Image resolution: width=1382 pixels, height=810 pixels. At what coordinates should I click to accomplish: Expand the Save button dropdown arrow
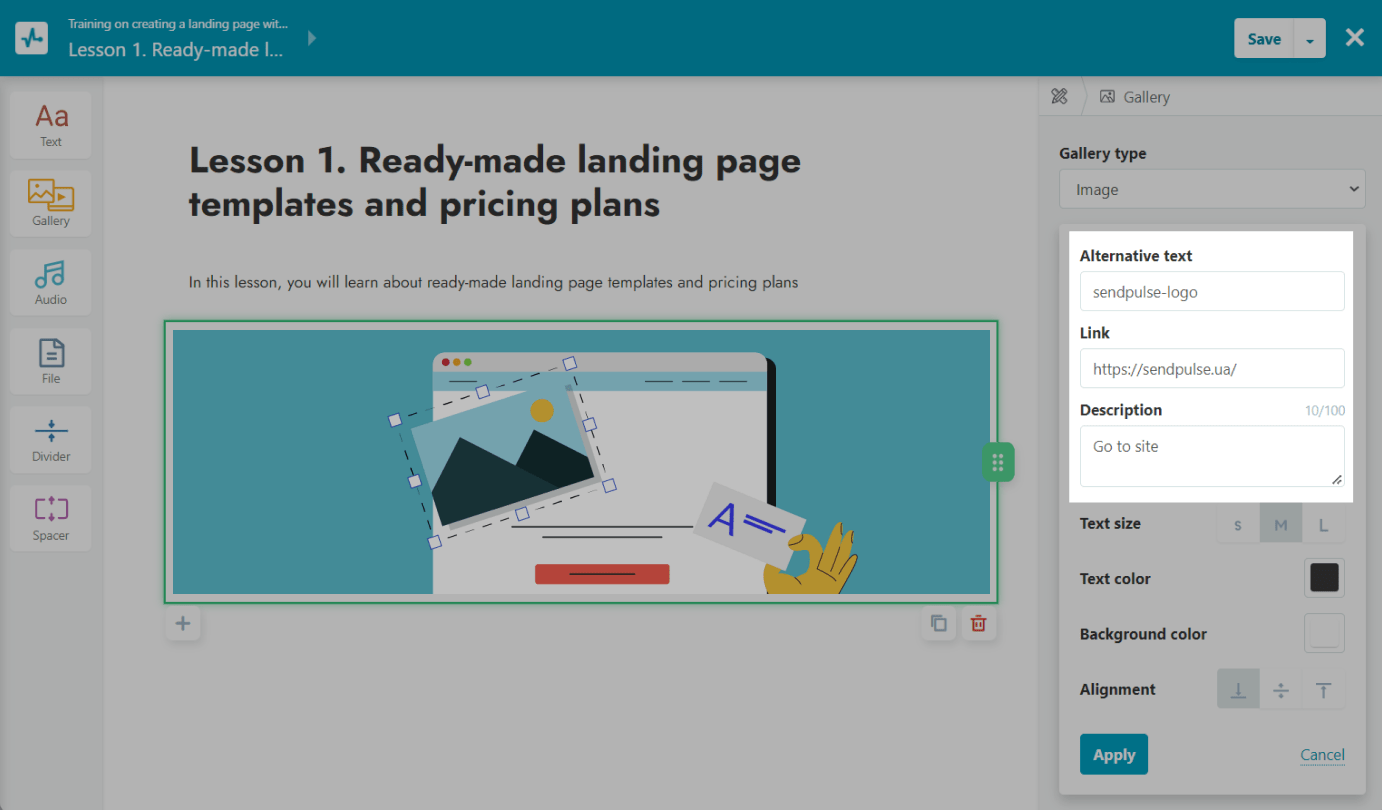(x=1310, y=40)
